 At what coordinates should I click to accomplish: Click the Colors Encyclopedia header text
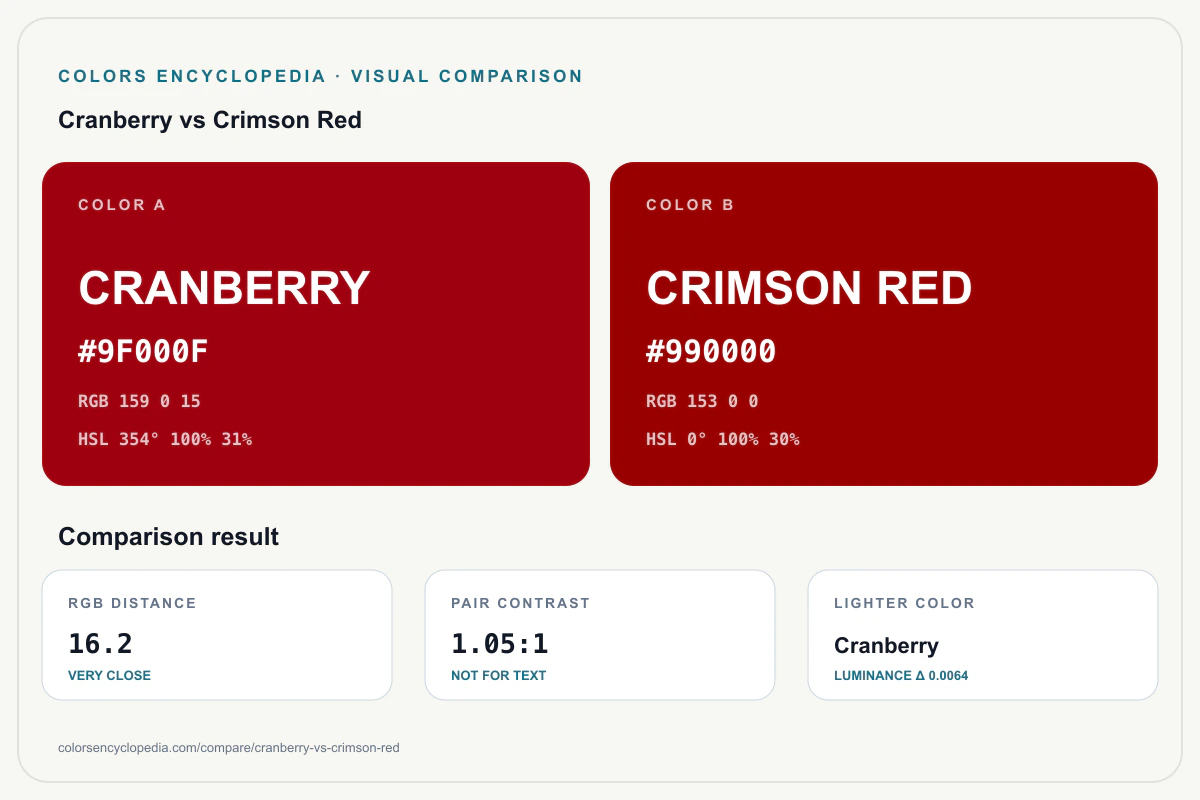tap(193, 76)
